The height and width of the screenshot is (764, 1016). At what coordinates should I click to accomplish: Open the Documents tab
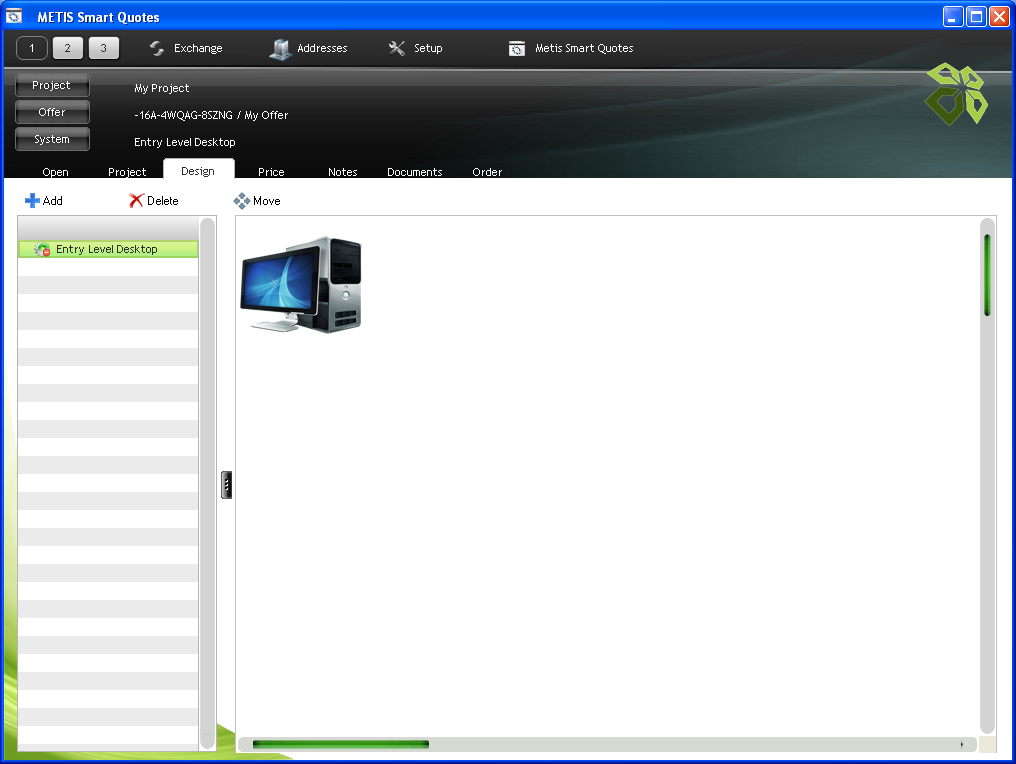[415, 172]
